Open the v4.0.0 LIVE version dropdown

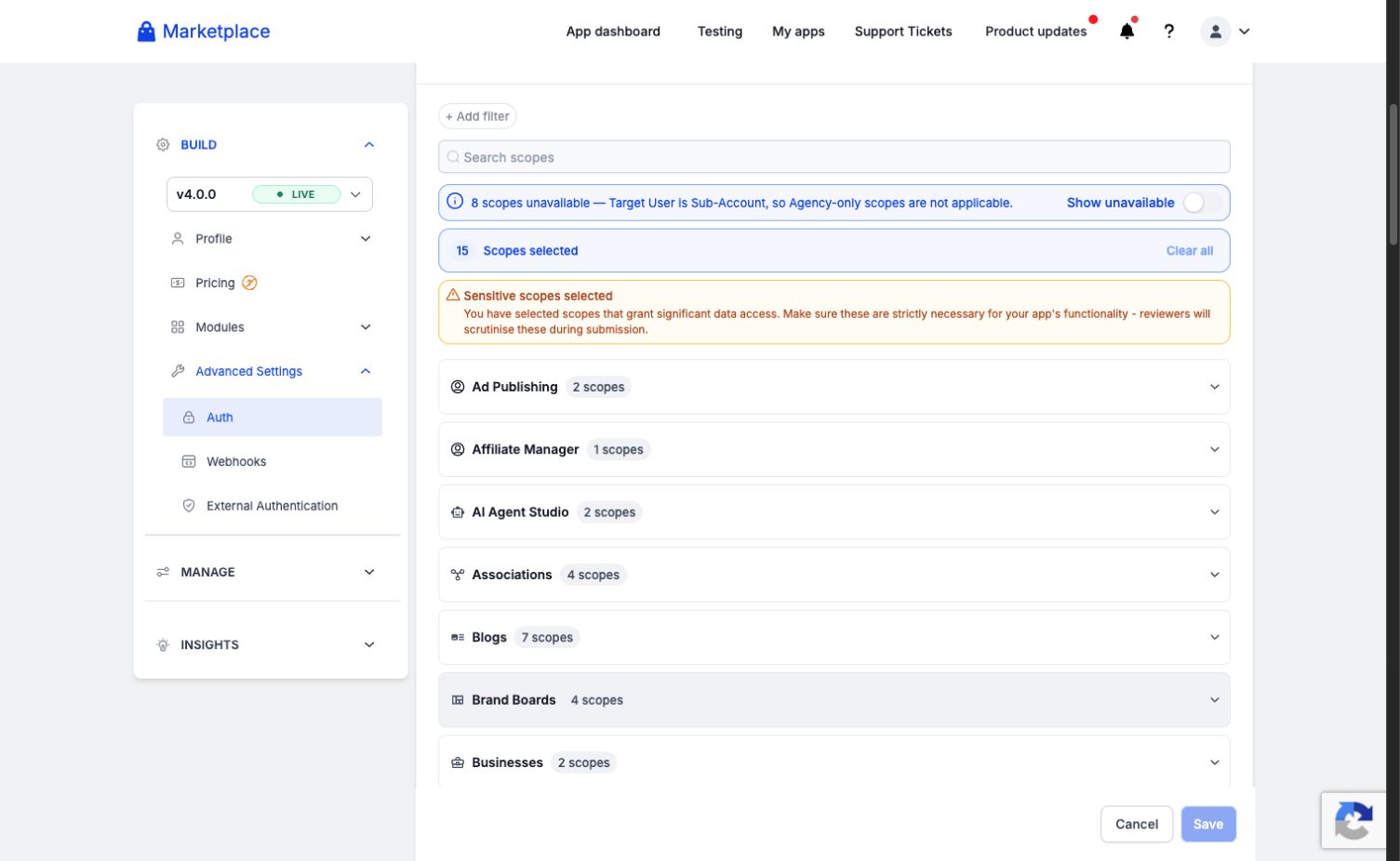(x=270, y=194)
